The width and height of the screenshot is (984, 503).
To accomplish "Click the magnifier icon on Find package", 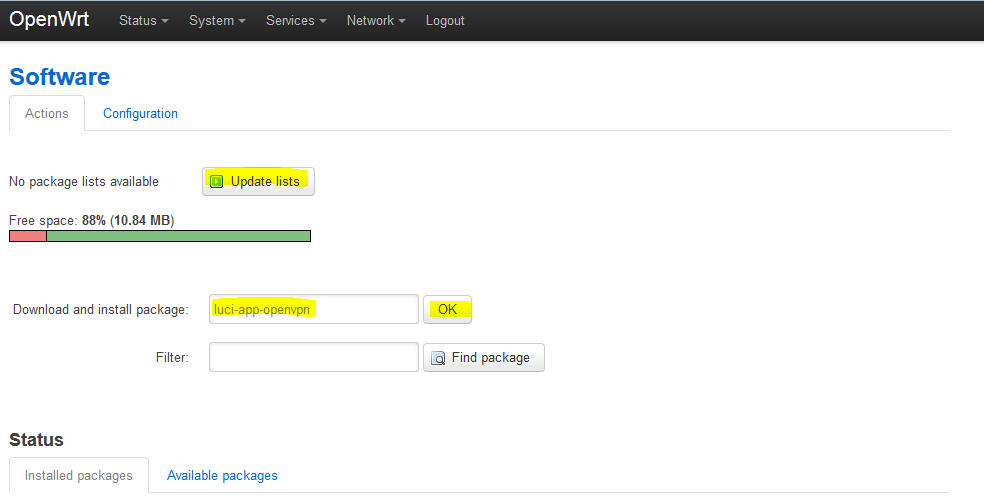I will coord(438,358).
